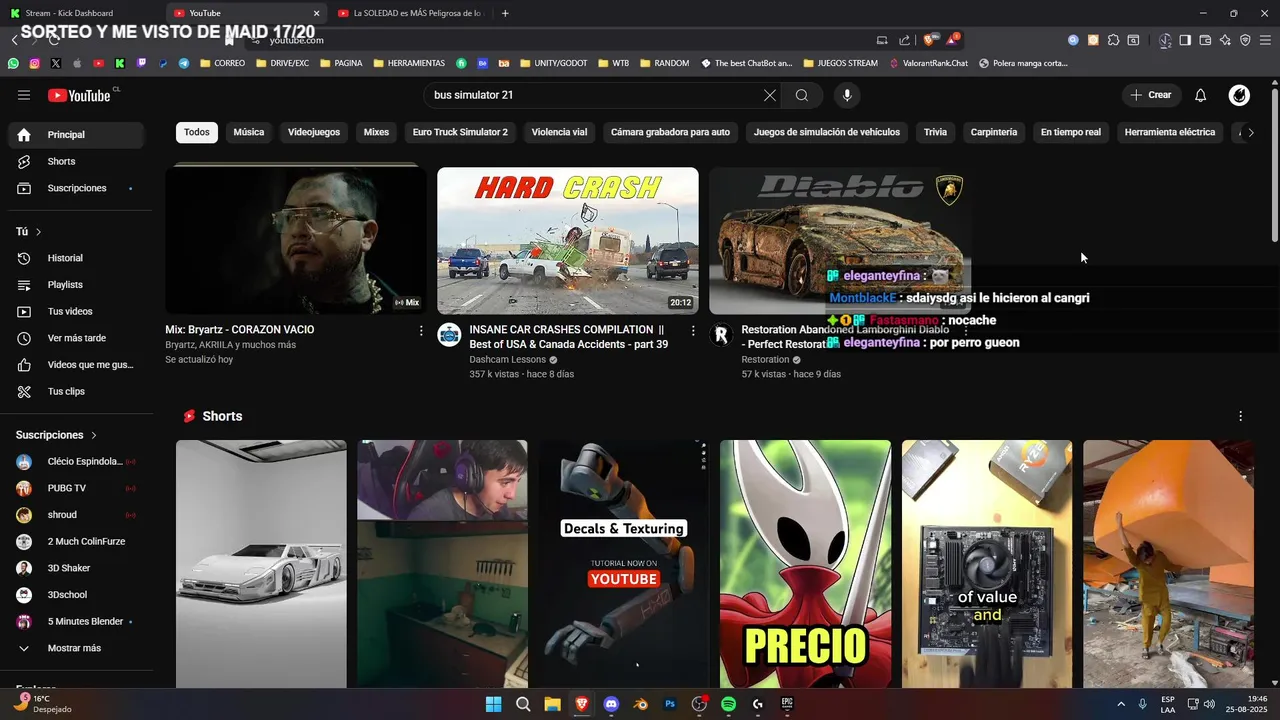Click Dashcam Lessons channel name
Screen dimensions: 1280x720
(x=508, y=359)
